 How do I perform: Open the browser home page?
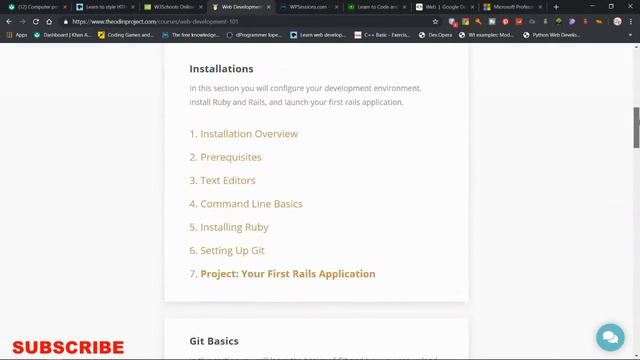coord(49,22)
